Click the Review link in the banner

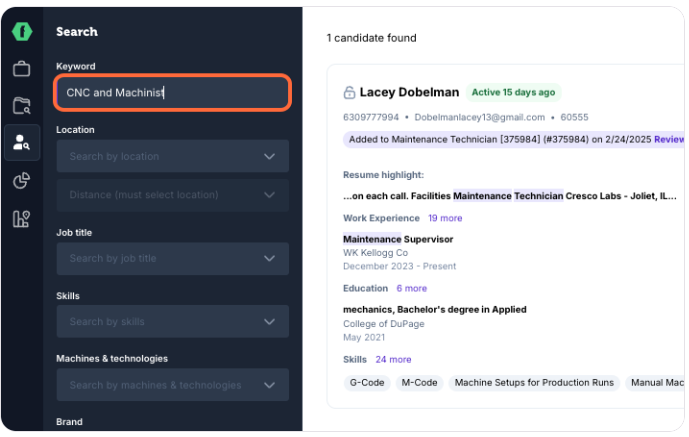click(669, 140)
